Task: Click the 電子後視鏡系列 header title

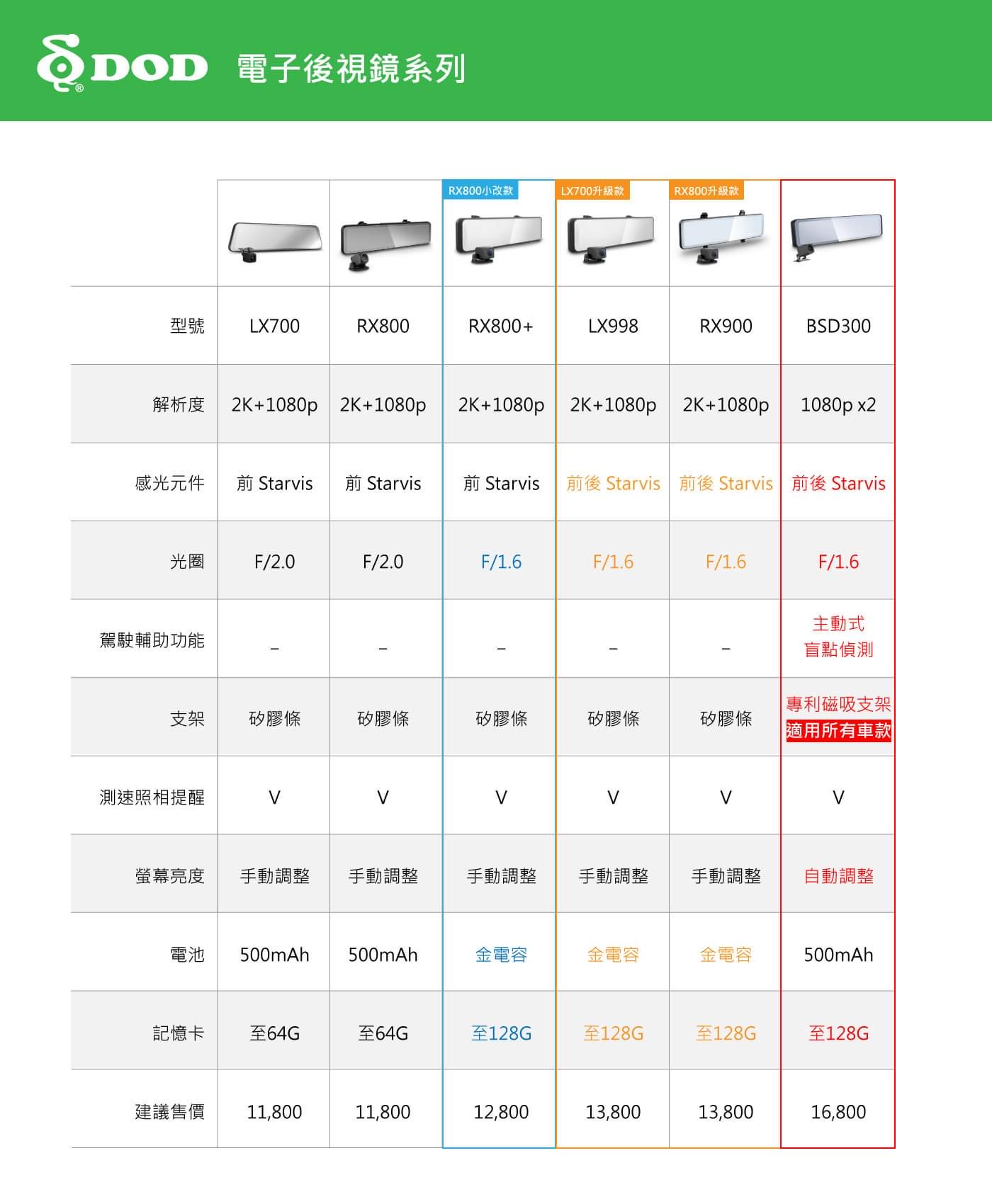Action: coord(351,69)
